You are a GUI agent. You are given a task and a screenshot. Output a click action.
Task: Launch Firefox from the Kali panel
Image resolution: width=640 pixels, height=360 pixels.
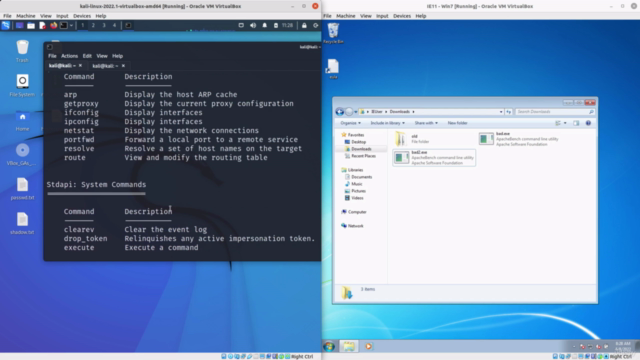[x=53, y=25]
